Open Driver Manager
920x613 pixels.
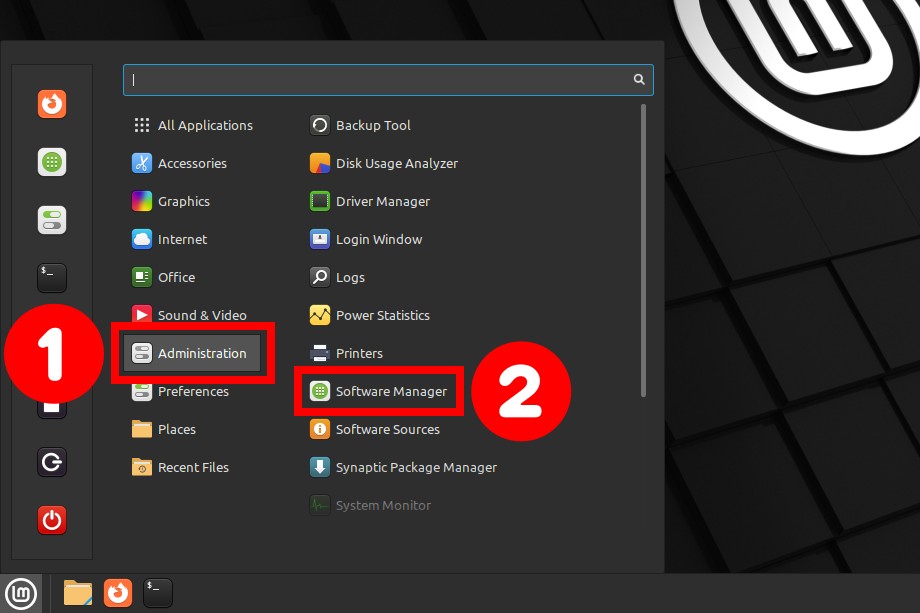(370, 201)
